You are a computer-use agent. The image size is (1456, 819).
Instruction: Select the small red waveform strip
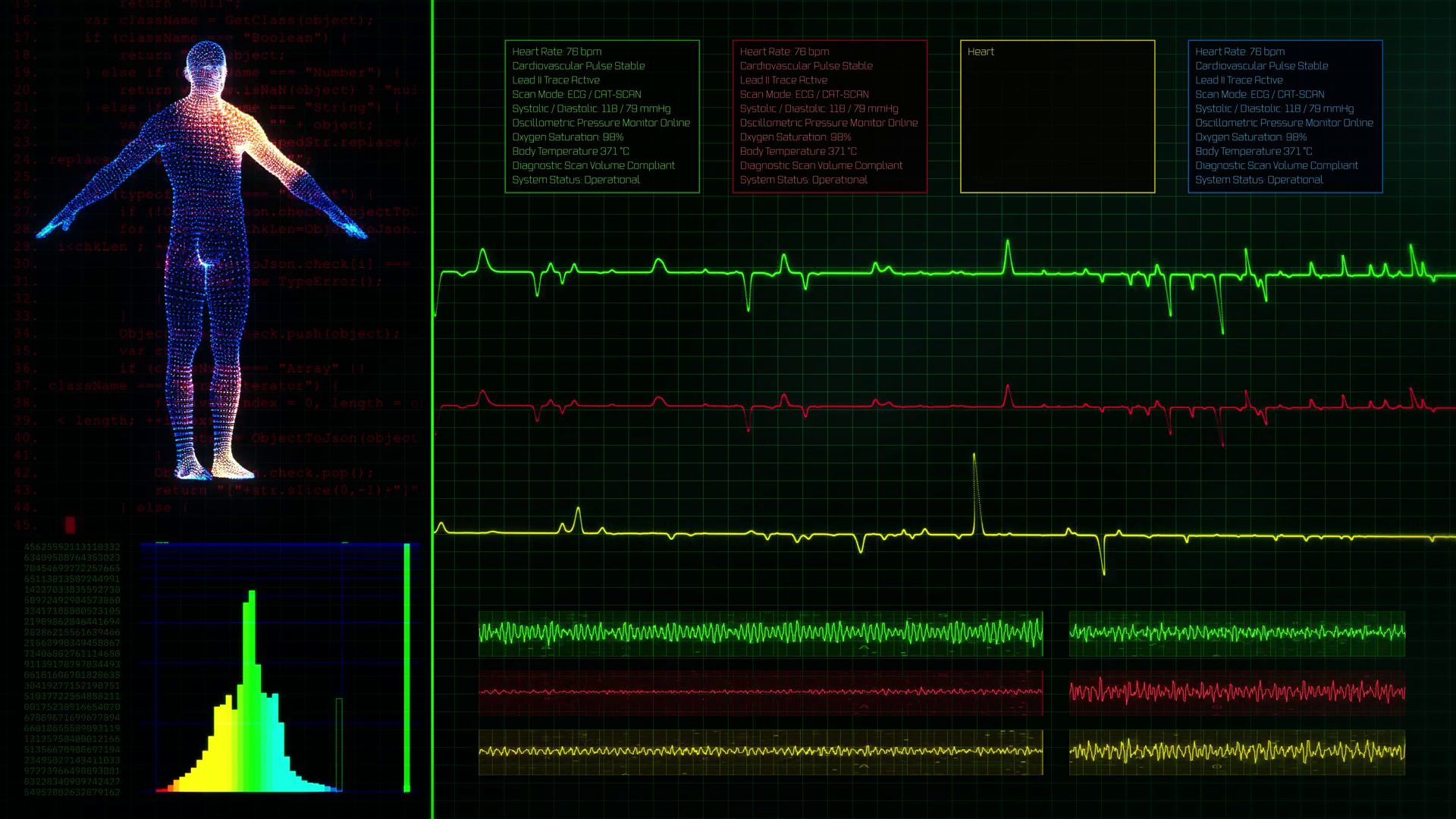(1236, 692)
